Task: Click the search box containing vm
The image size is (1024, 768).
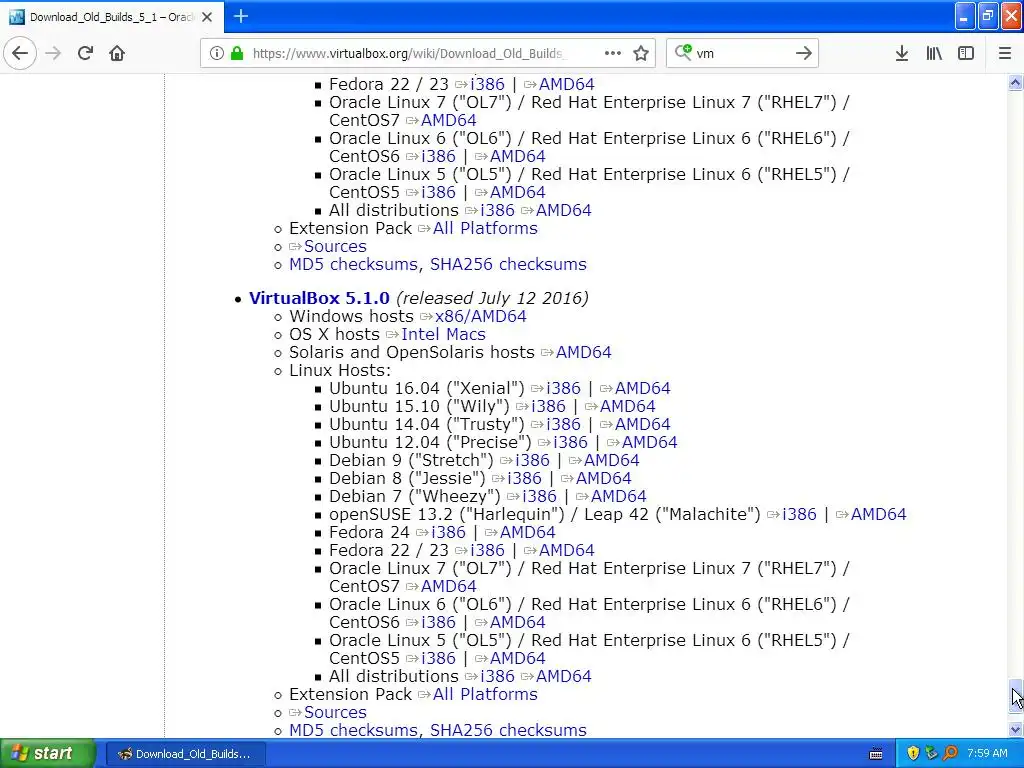Action: pyautogui.click(x=741, y=53)
